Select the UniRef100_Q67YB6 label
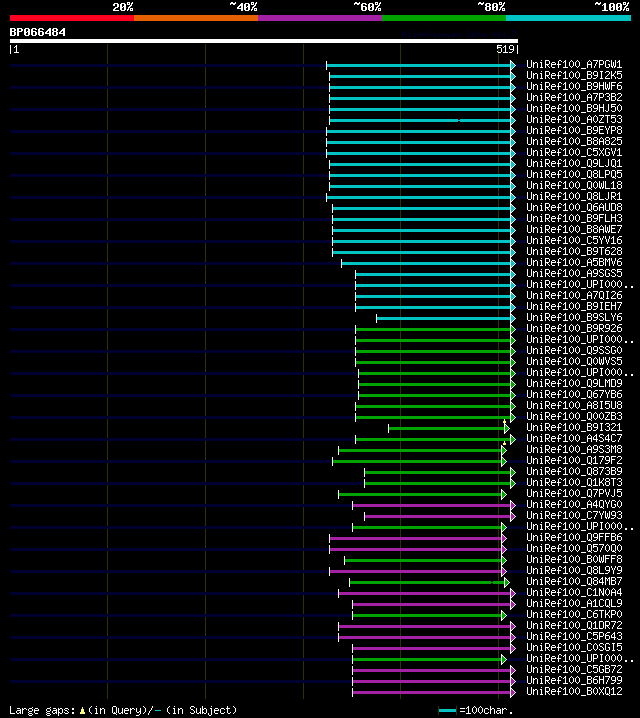Screen dimensions: 640x718 click(574, 394)
